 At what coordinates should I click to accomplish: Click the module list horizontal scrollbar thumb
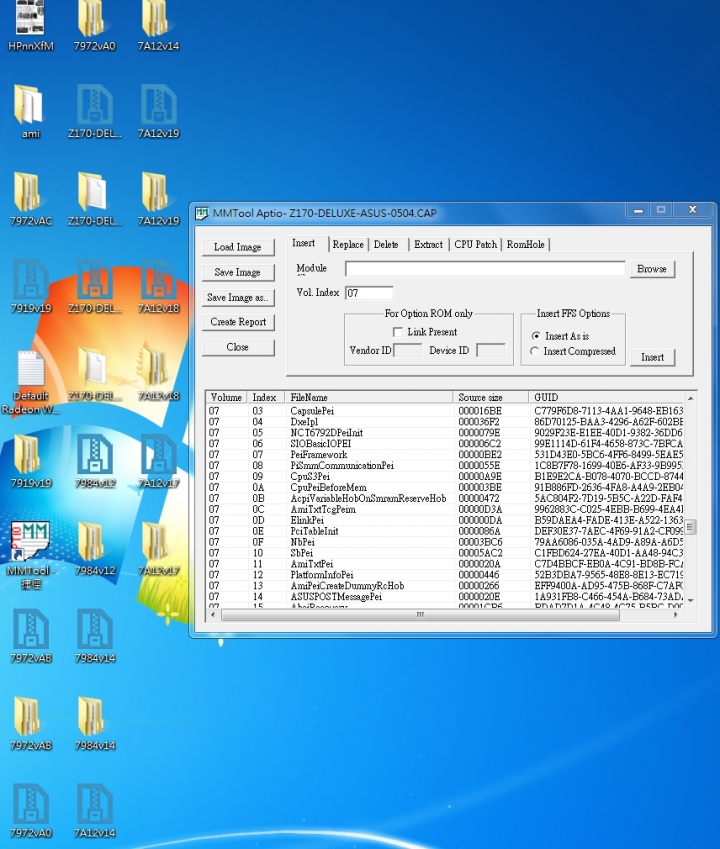(420, 615)
